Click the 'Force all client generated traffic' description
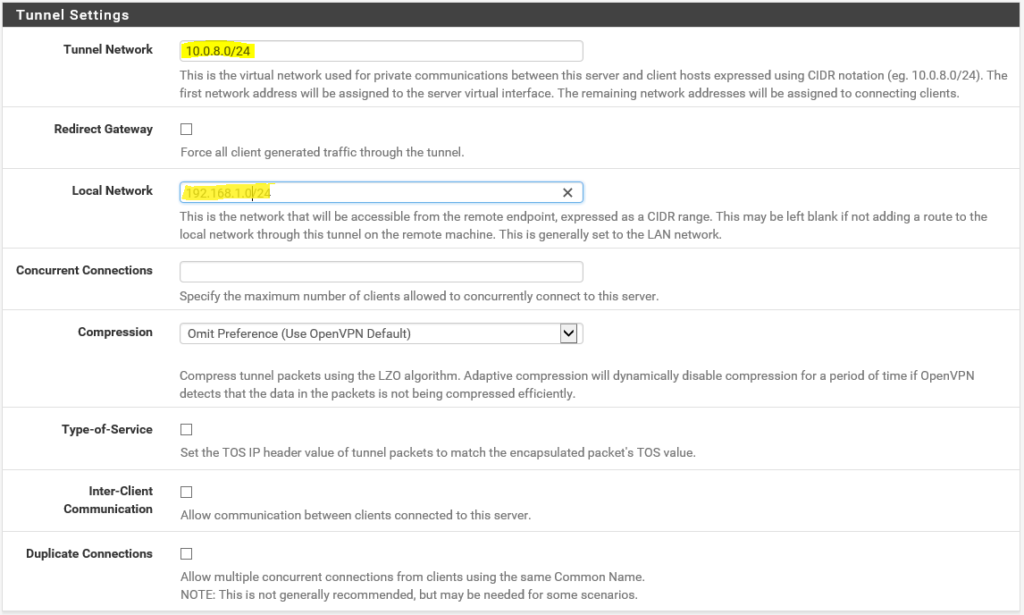Screen dimensions: 1024x615 coord(321,153)
